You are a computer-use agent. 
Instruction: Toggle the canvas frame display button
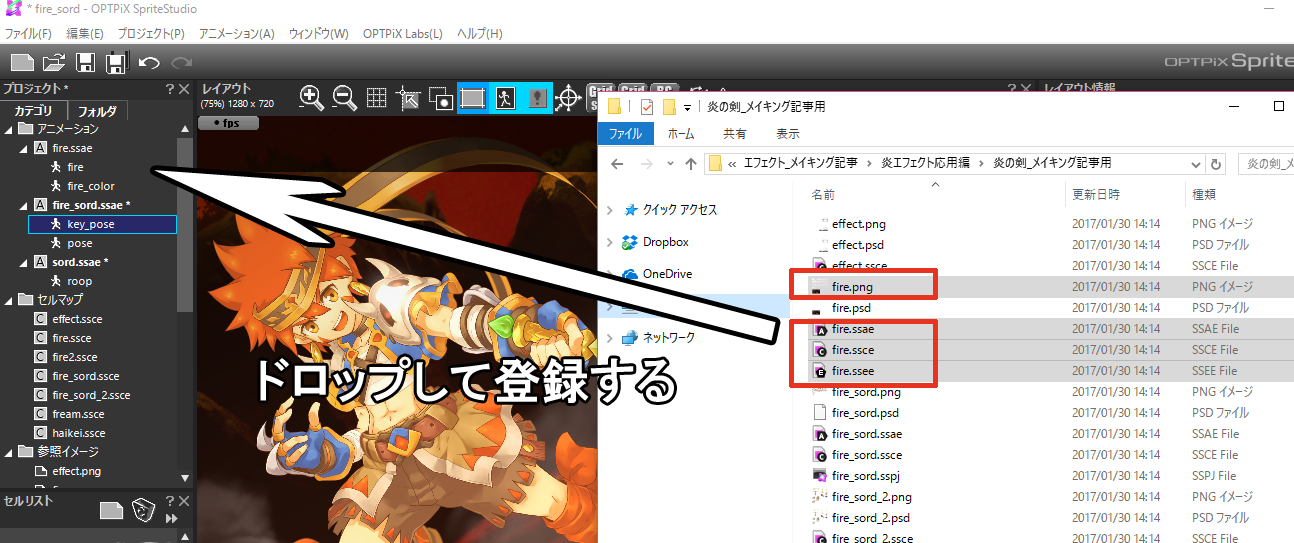click(473, 98)
